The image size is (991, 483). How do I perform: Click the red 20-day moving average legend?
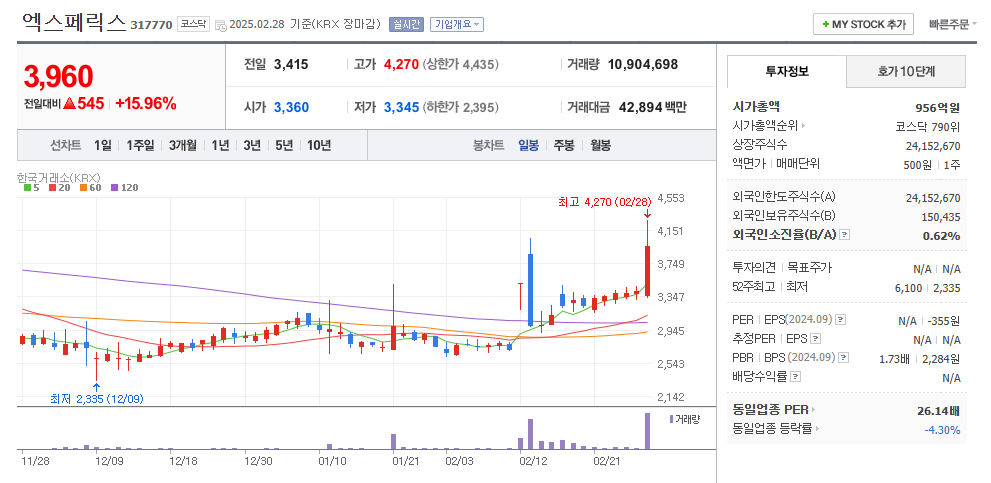tap(58, 188)
